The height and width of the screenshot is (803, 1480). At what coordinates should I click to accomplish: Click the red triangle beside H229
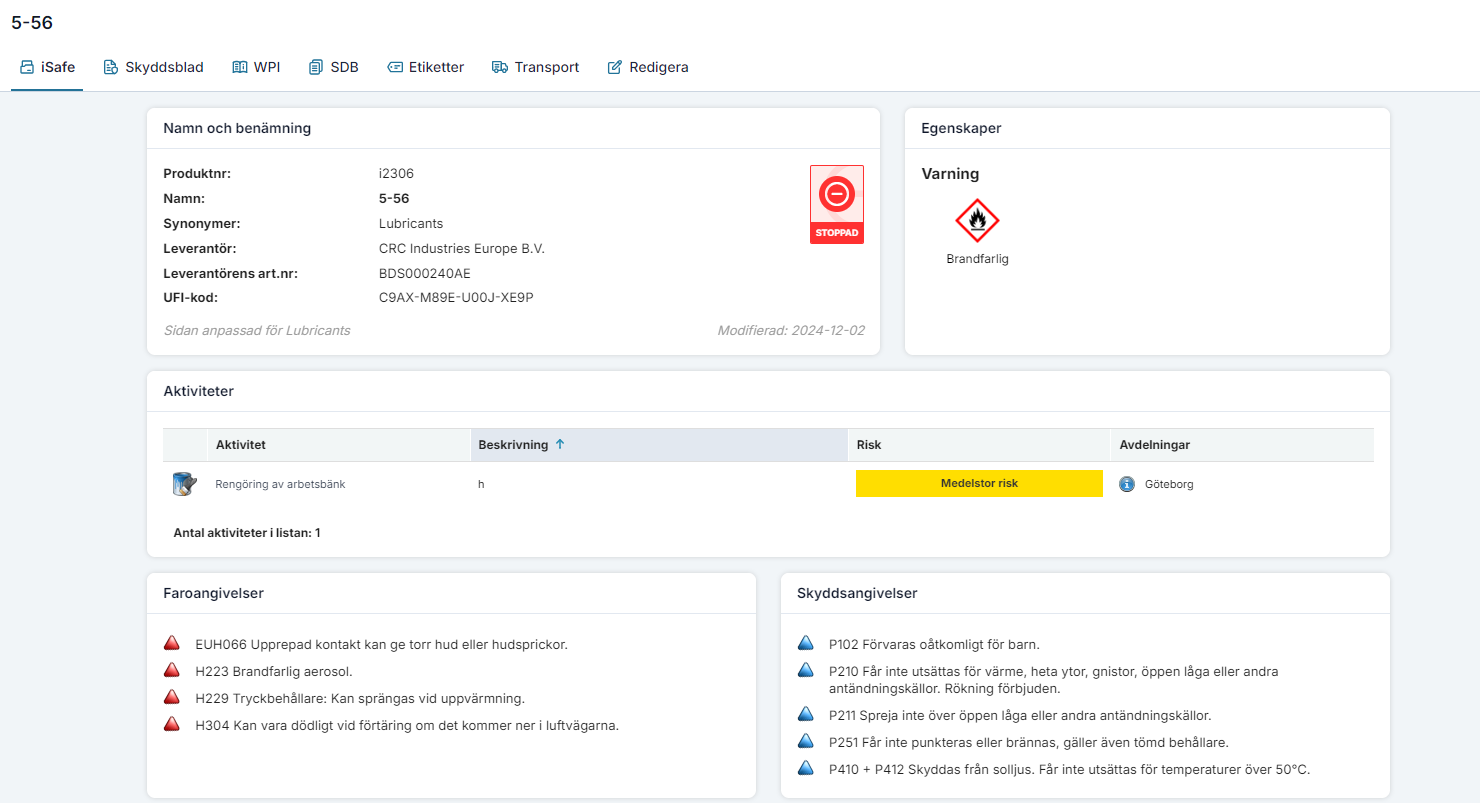point(172,698)
